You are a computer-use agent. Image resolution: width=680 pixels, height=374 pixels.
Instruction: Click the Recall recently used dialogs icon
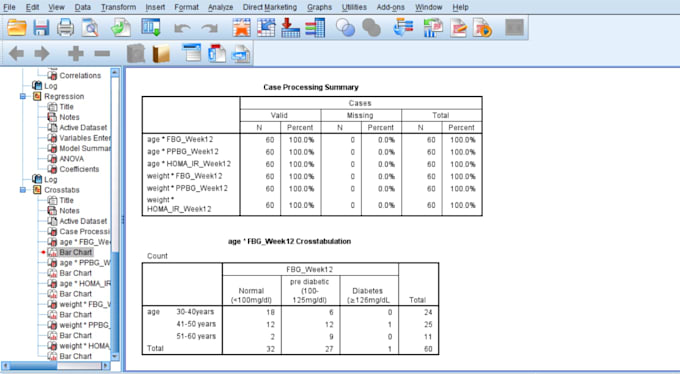[151, 27]
